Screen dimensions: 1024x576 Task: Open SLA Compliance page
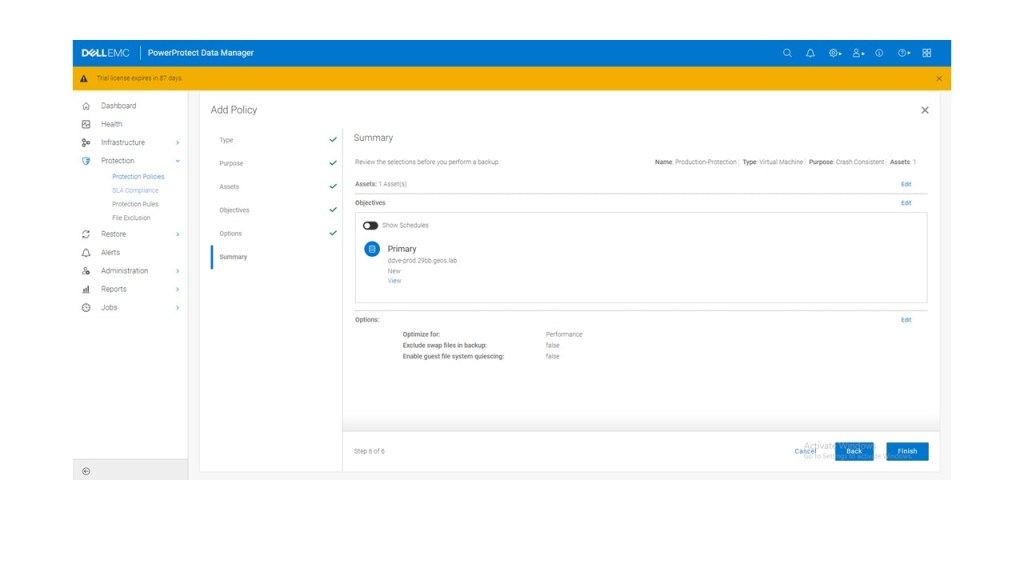[135, 190]
